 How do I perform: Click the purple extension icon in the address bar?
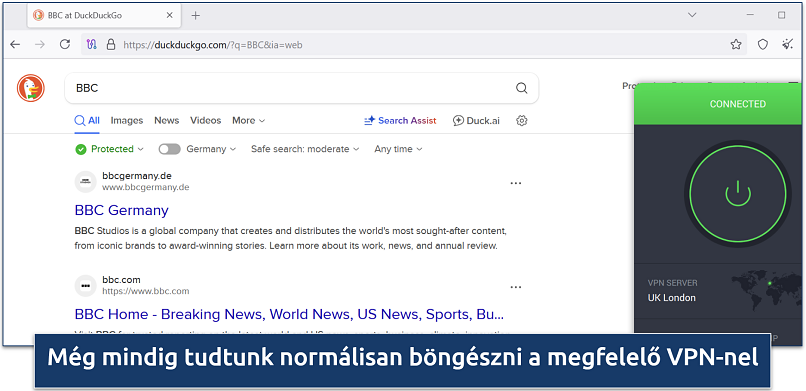pyautogui.click(x=92, y=45)
